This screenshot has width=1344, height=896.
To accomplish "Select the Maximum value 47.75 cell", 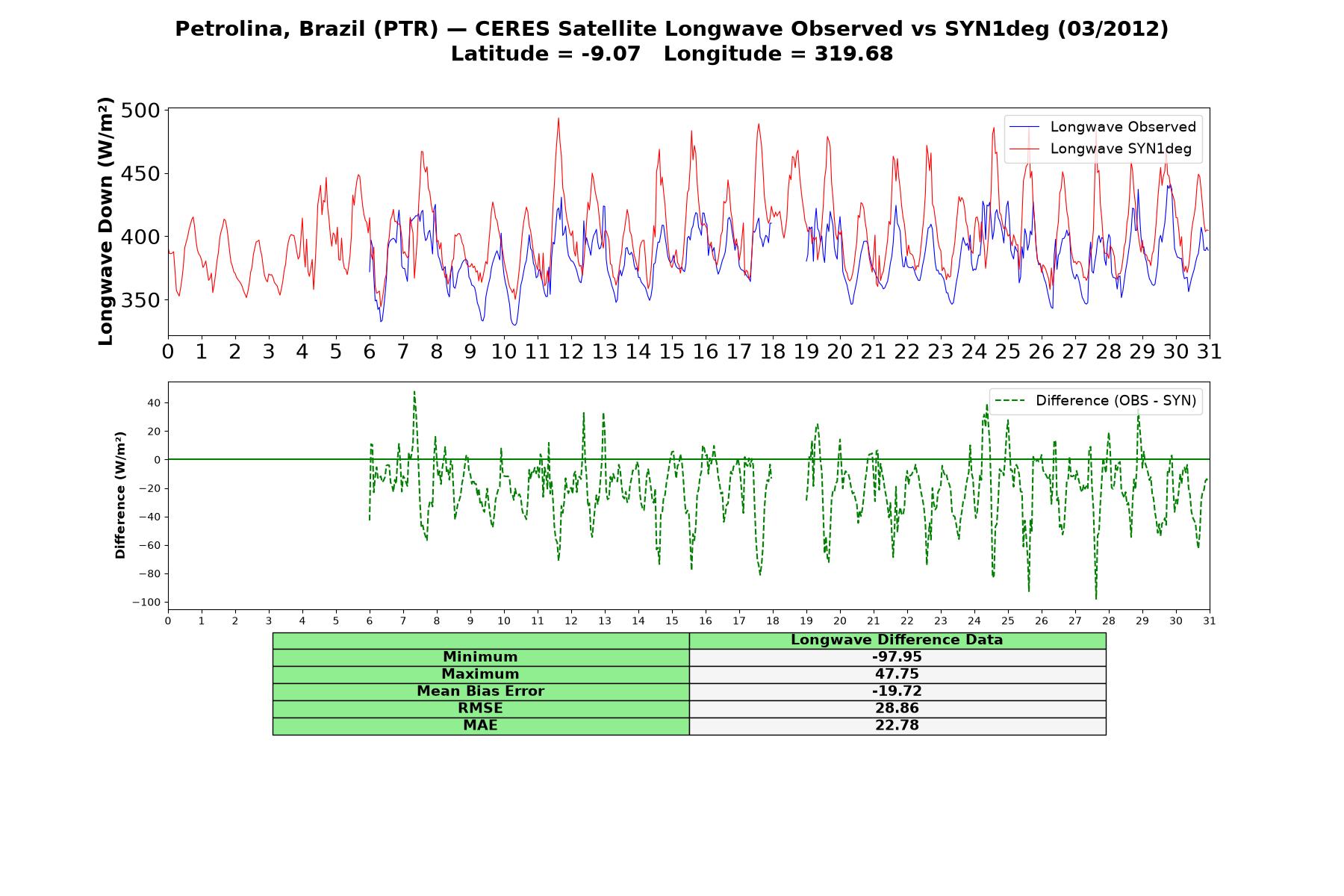I will pyautogui.click(x=897, y=674).
